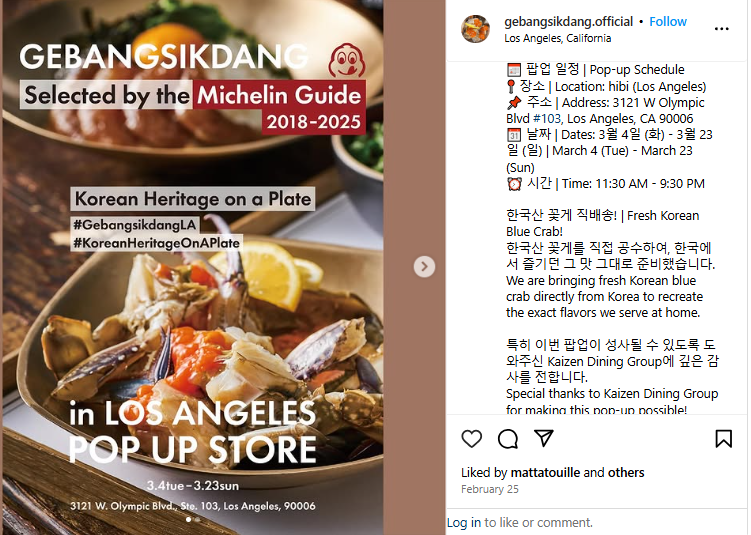Open gebangsikdang.official username link
751x535 pixels.
click(569, 22)
